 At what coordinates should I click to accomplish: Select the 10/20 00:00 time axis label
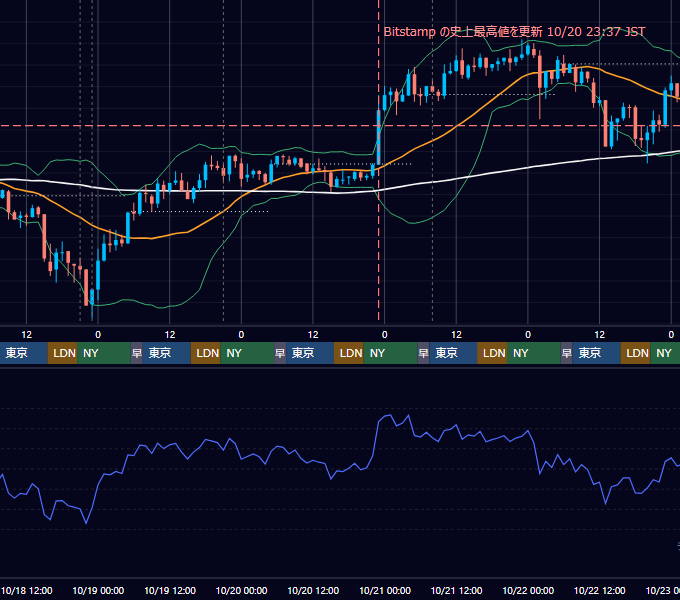pyautogui.click(x=242, y=590)
